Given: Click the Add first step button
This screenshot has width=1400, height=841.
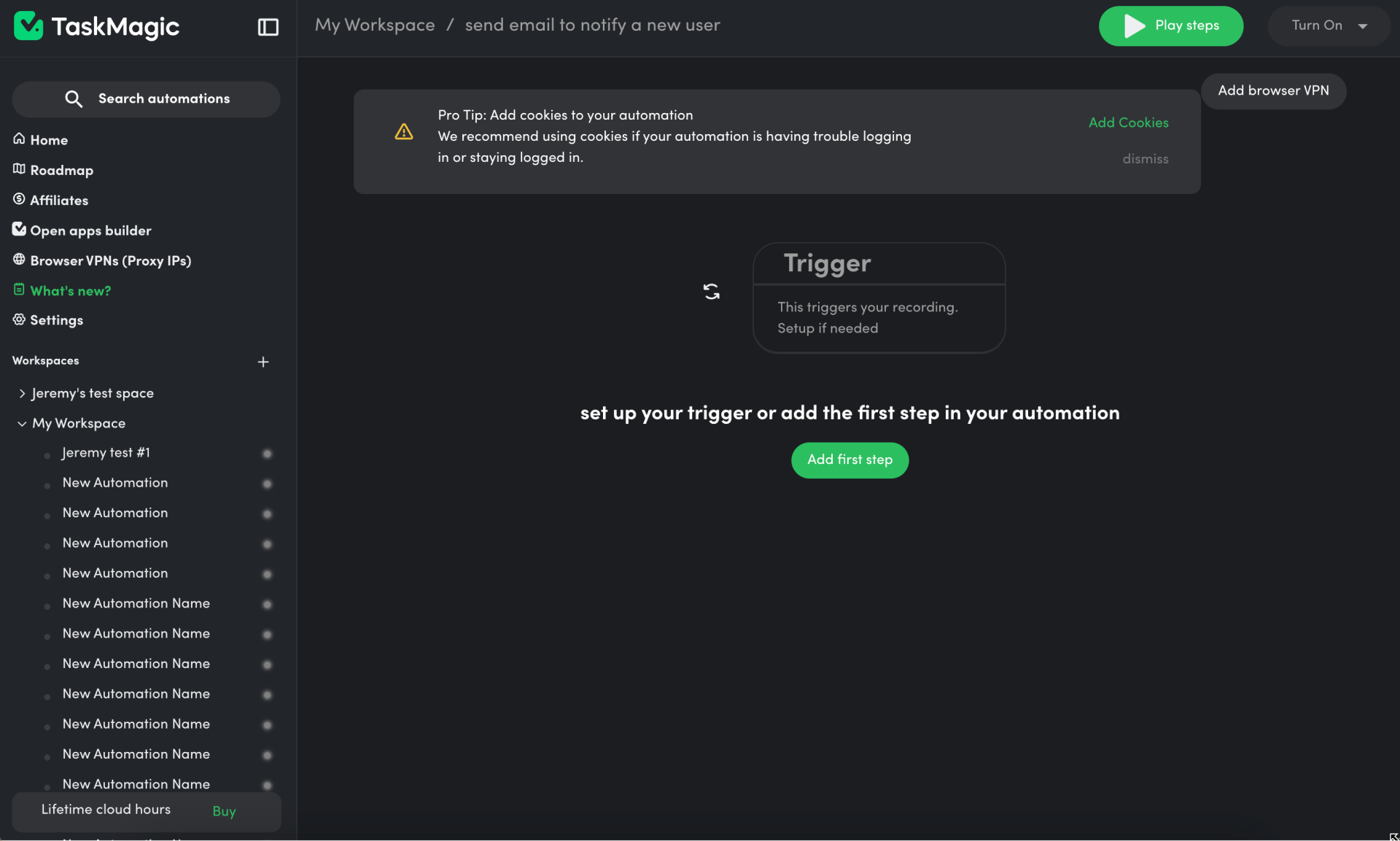Looking at the screenshot, I should (x=850, y=460).
